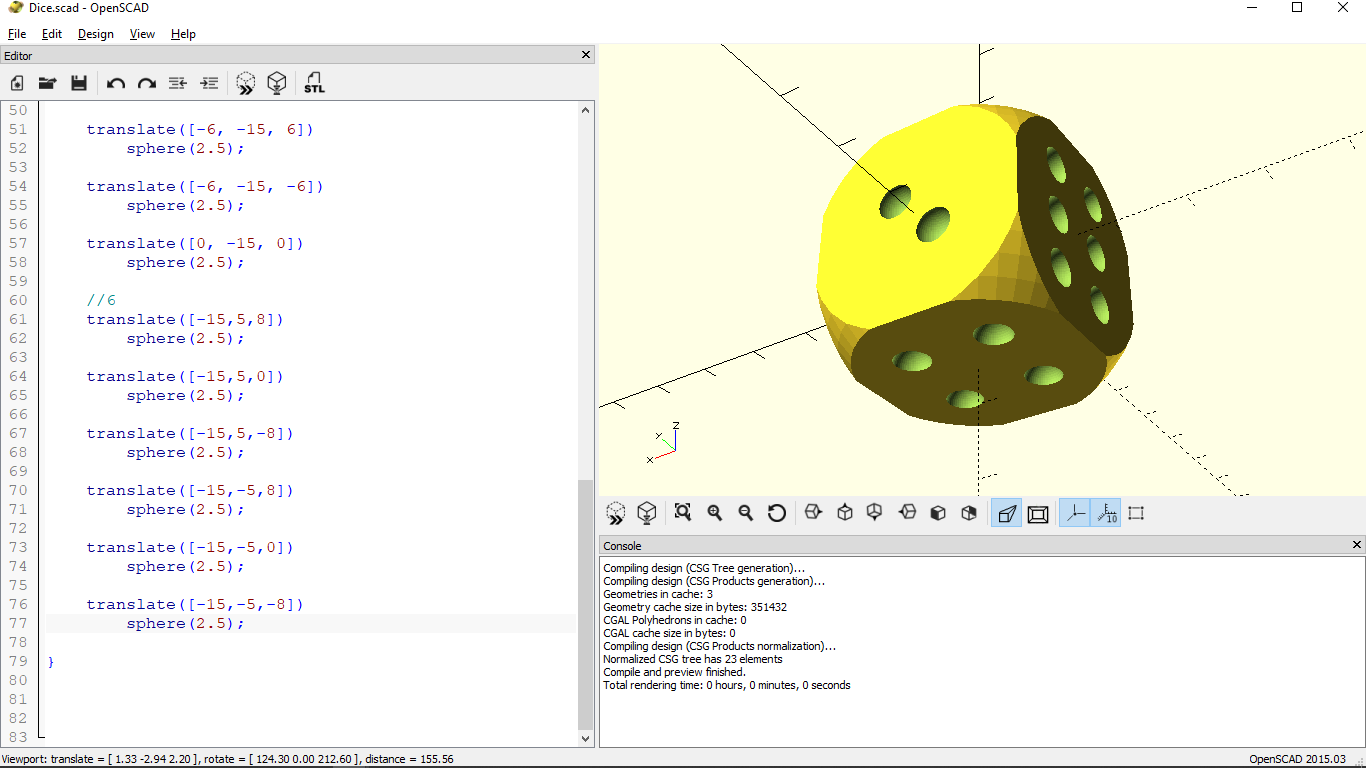Click the "//6" comment line
The width and height of the screenshot is (1366, 768).
[x=101, y=300]
